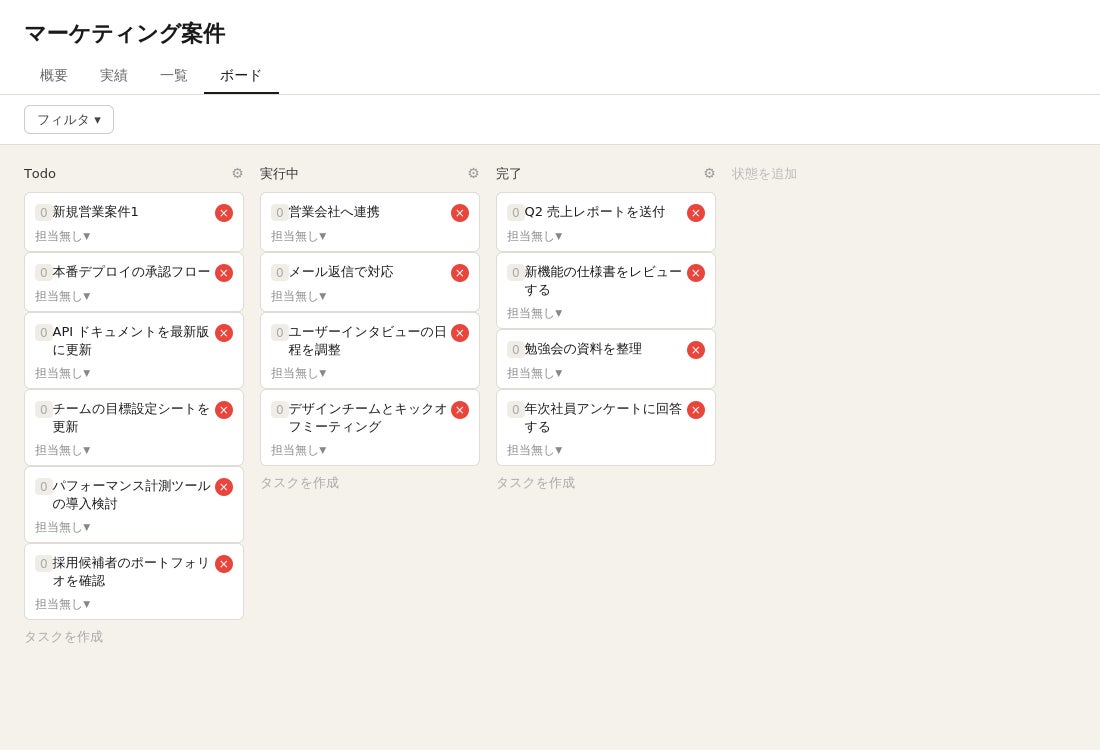The height and width of the screenshot is (750, 1100).
Task: Delete Q2 売上レポートを送付 task
Action: coord(696,213)
